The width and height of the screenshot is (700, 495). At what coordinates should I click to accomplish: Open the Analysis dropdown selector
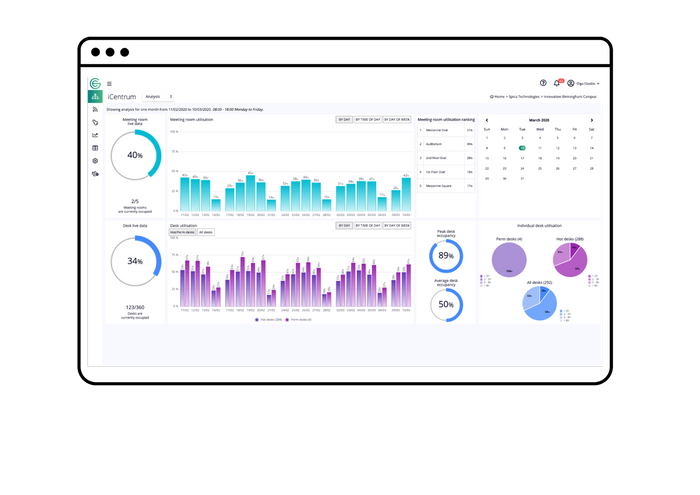pyautogui.click(x=155, y=97)
